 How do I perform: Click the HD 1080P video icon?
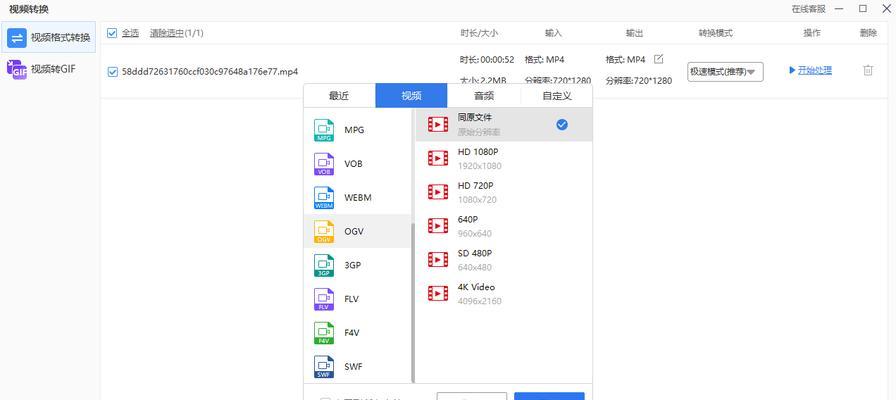click(x=438, y=158)
